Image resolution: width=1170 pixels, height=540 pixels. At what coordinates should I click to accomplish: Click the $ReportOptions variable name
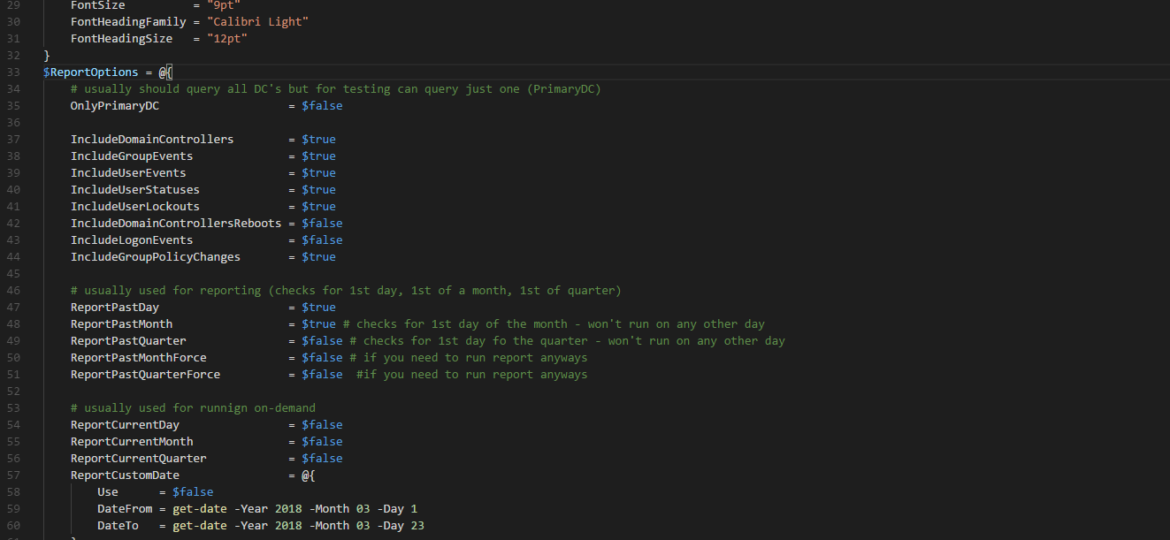click(x=91, y=72)
